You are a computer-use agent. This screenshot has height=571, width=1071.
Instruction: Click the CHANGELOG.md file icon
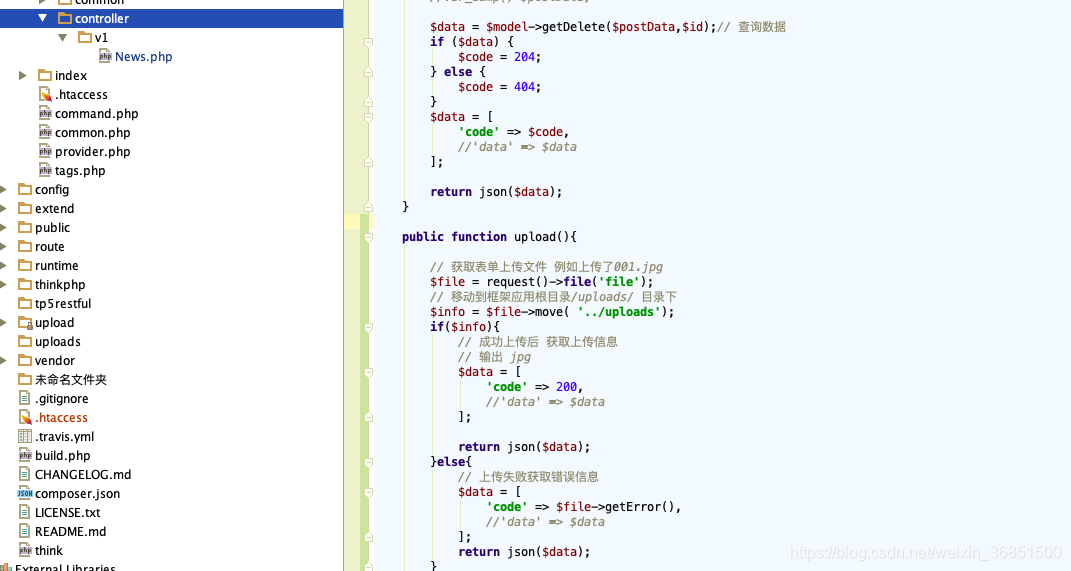point(25,474)
